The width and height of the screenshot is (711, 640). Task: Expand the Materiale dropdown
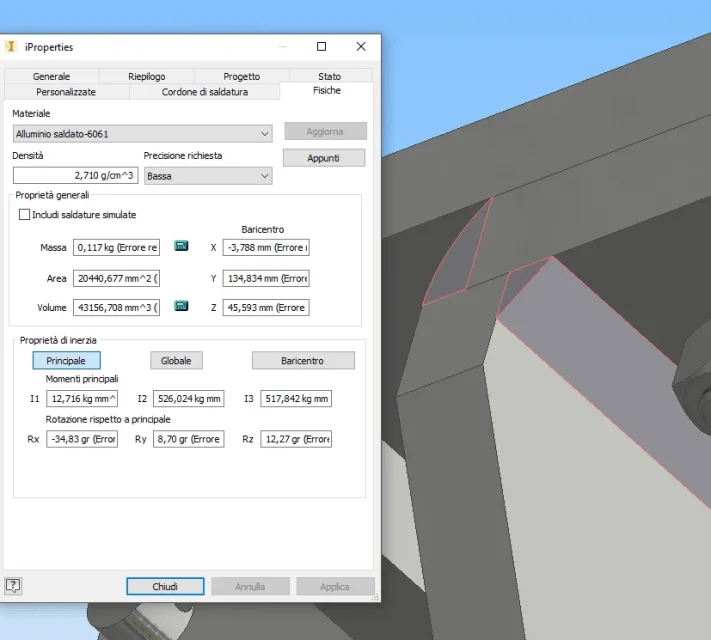click(142, 134)
